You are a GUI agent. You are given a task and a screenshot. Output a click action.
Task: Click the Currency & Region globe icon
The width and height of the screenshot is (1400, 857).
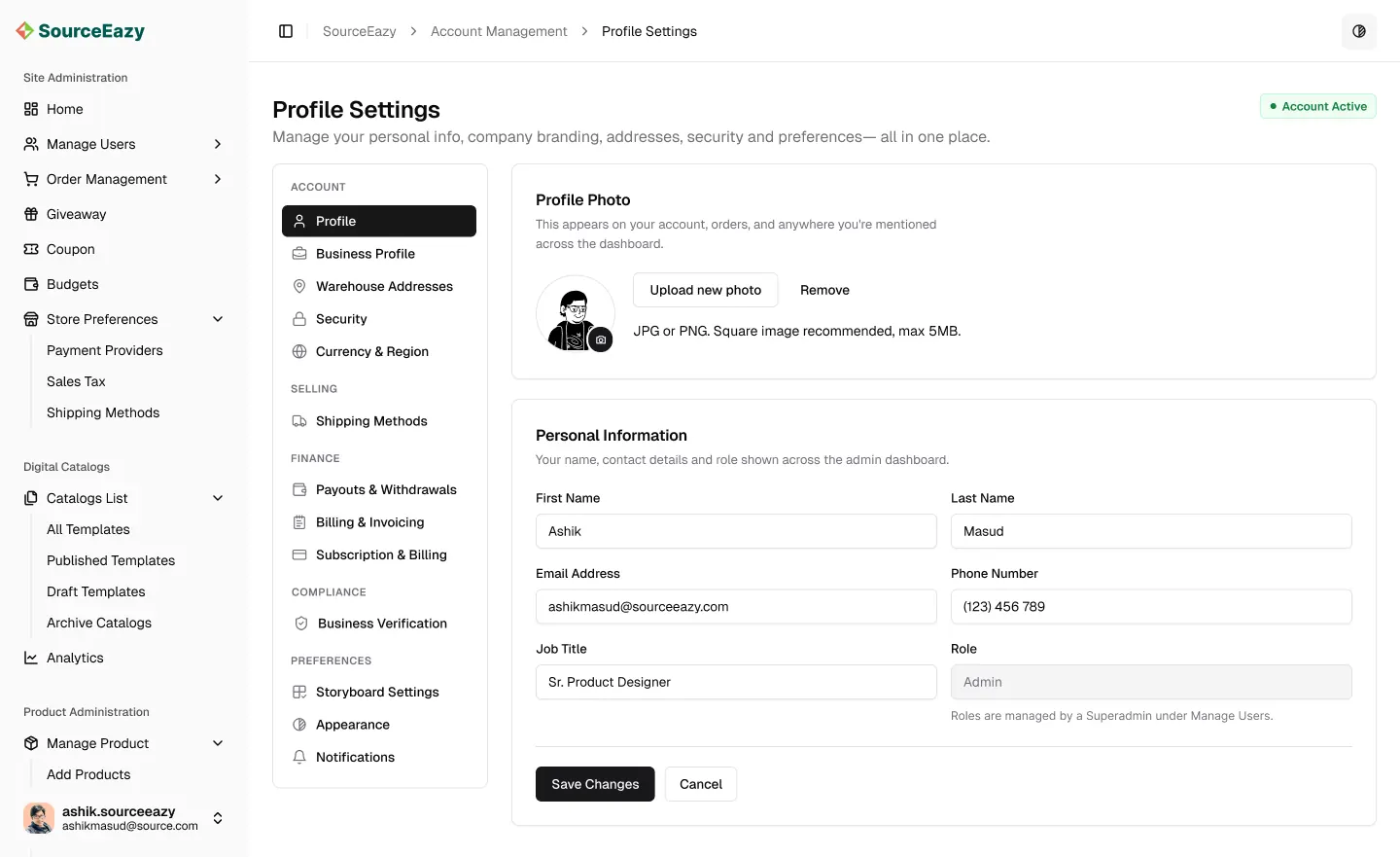point(299,351)
